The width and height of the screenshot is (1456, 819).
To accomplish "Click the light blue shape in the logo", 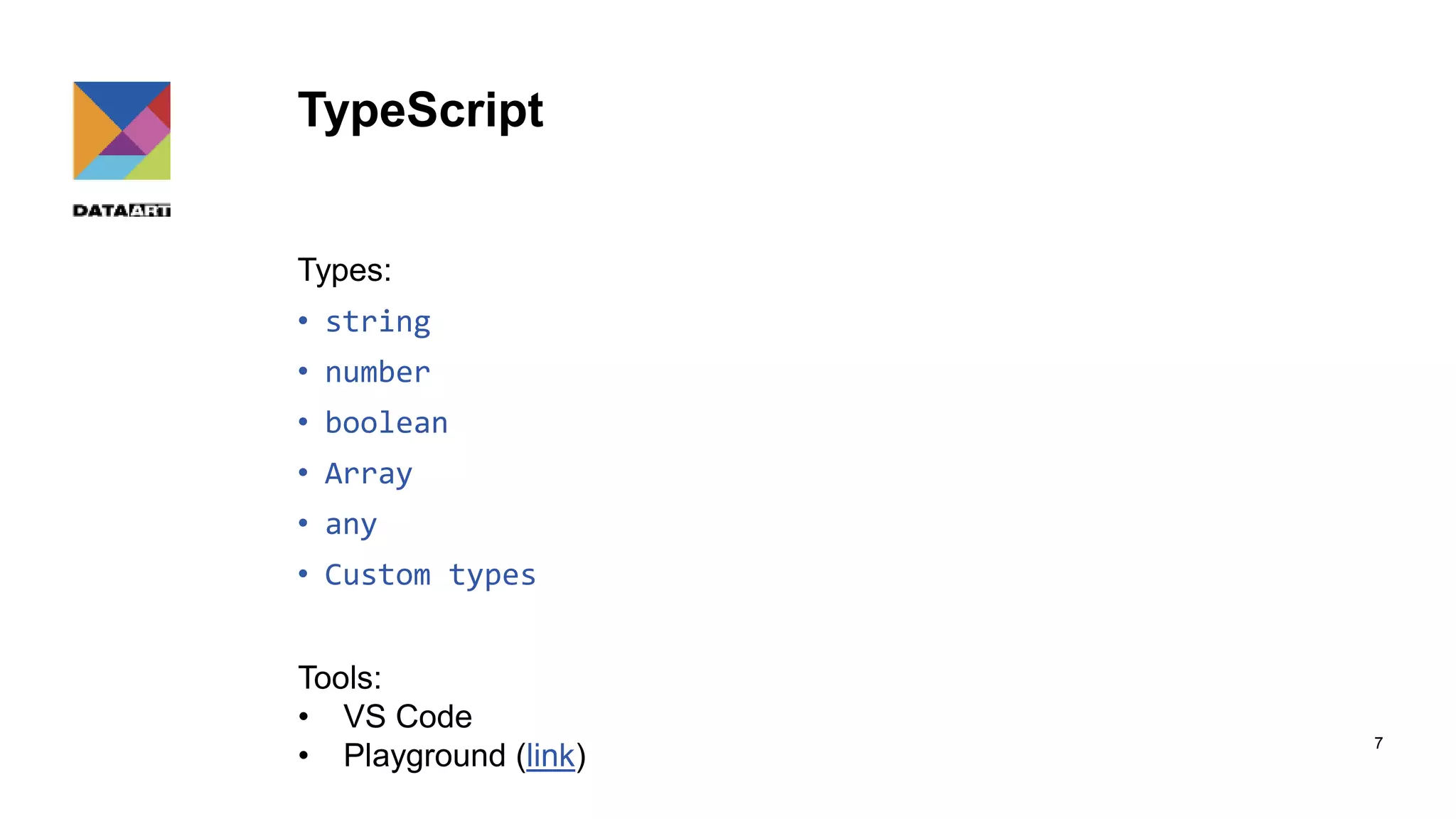I will click(110, 168).
